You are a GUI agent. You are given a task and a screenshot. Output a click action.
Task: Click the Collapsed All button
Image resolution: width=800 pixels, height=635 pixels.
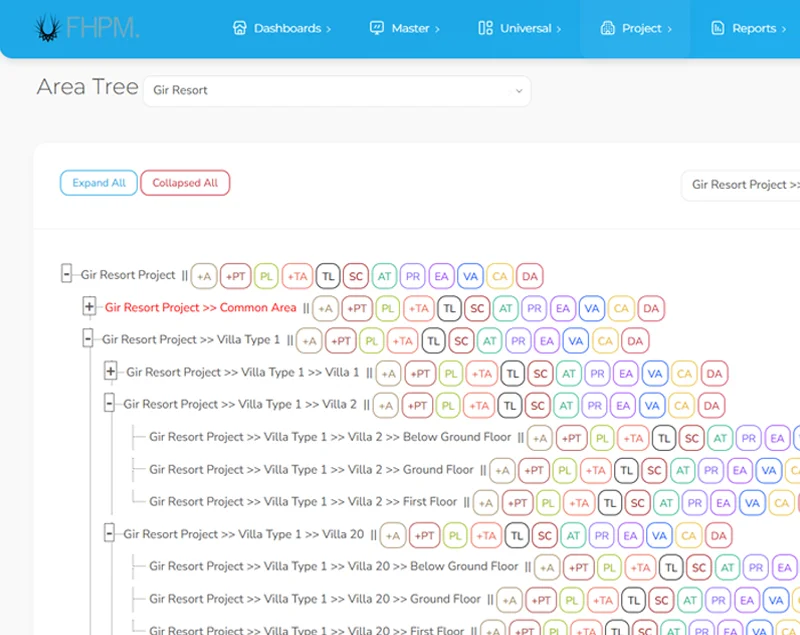(x=185, y=183)
